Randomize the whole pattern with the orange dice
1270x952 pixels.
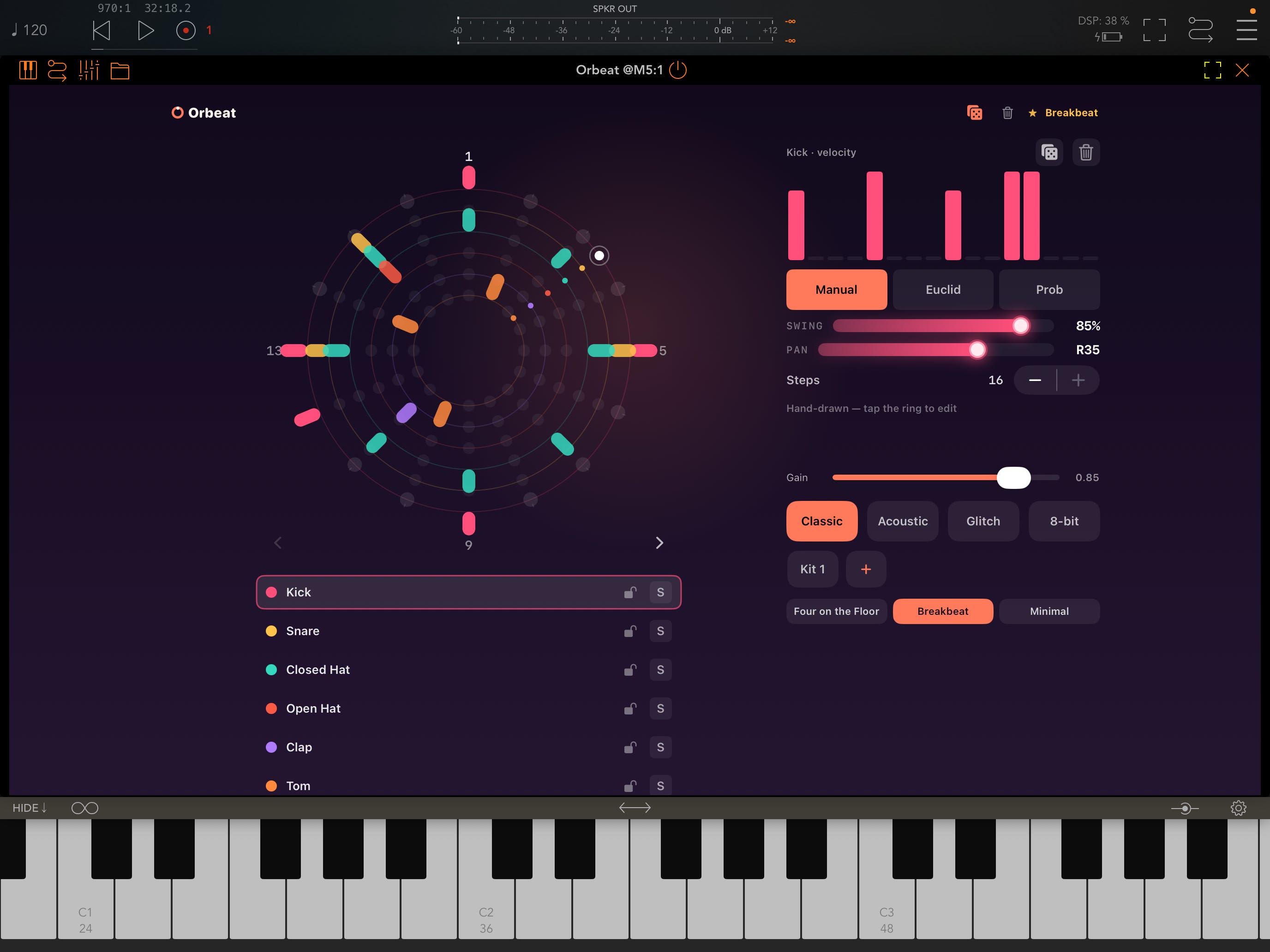[974, 113]
